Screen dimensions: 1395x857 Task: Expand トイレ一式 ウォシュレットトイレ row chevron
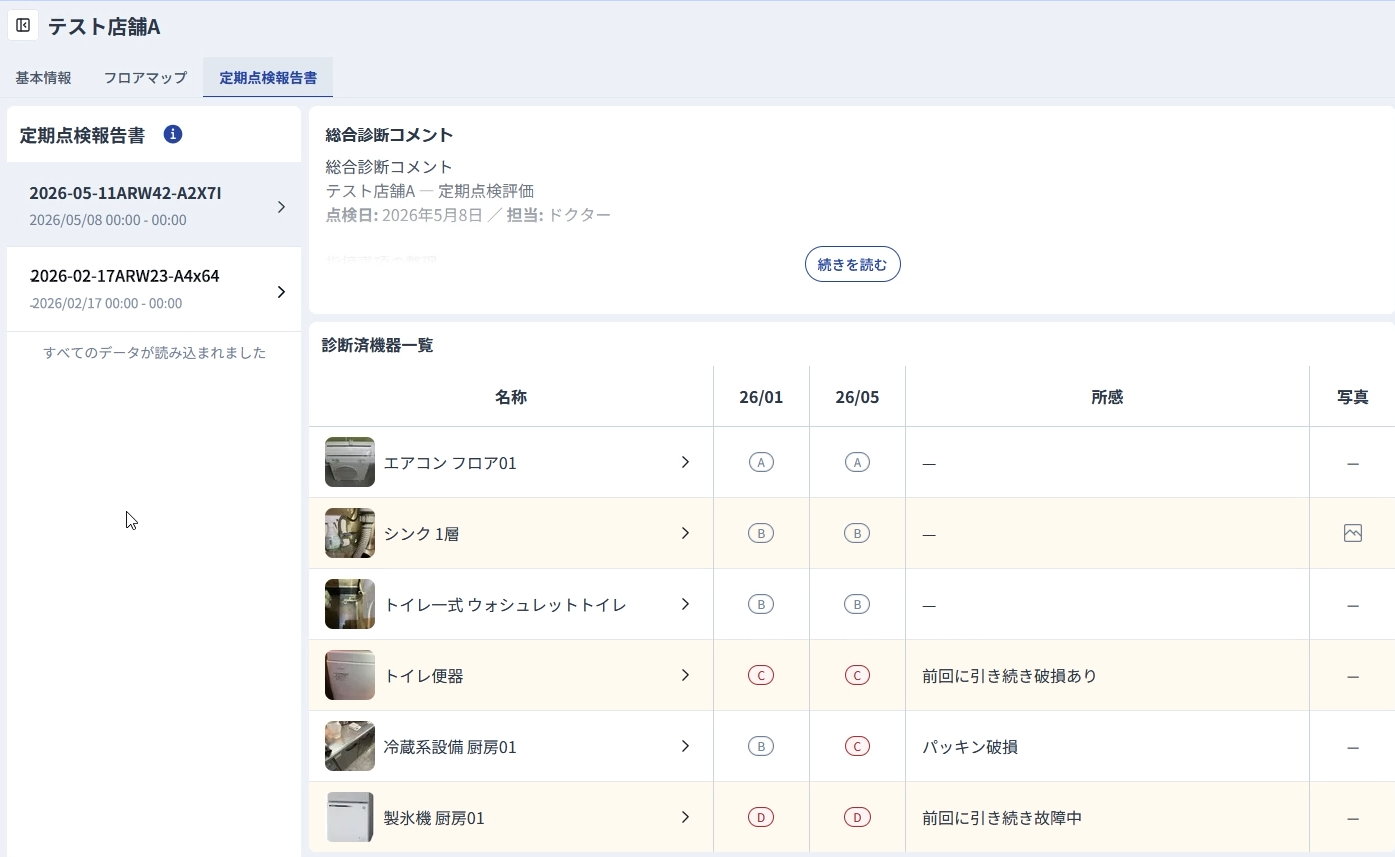(x=685, y=604)
